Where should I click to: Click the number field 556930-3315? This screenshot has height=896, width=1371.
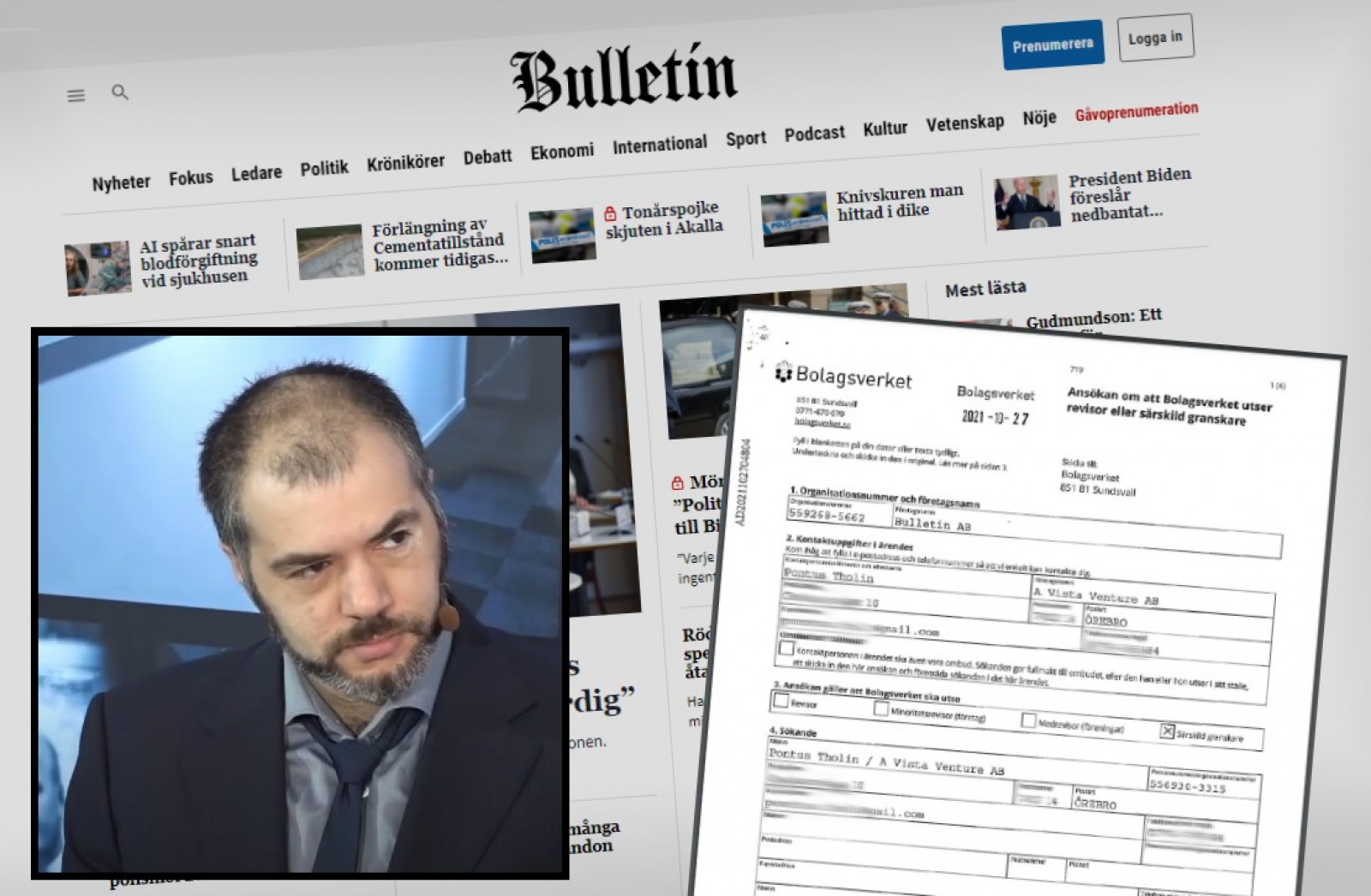1204,785
